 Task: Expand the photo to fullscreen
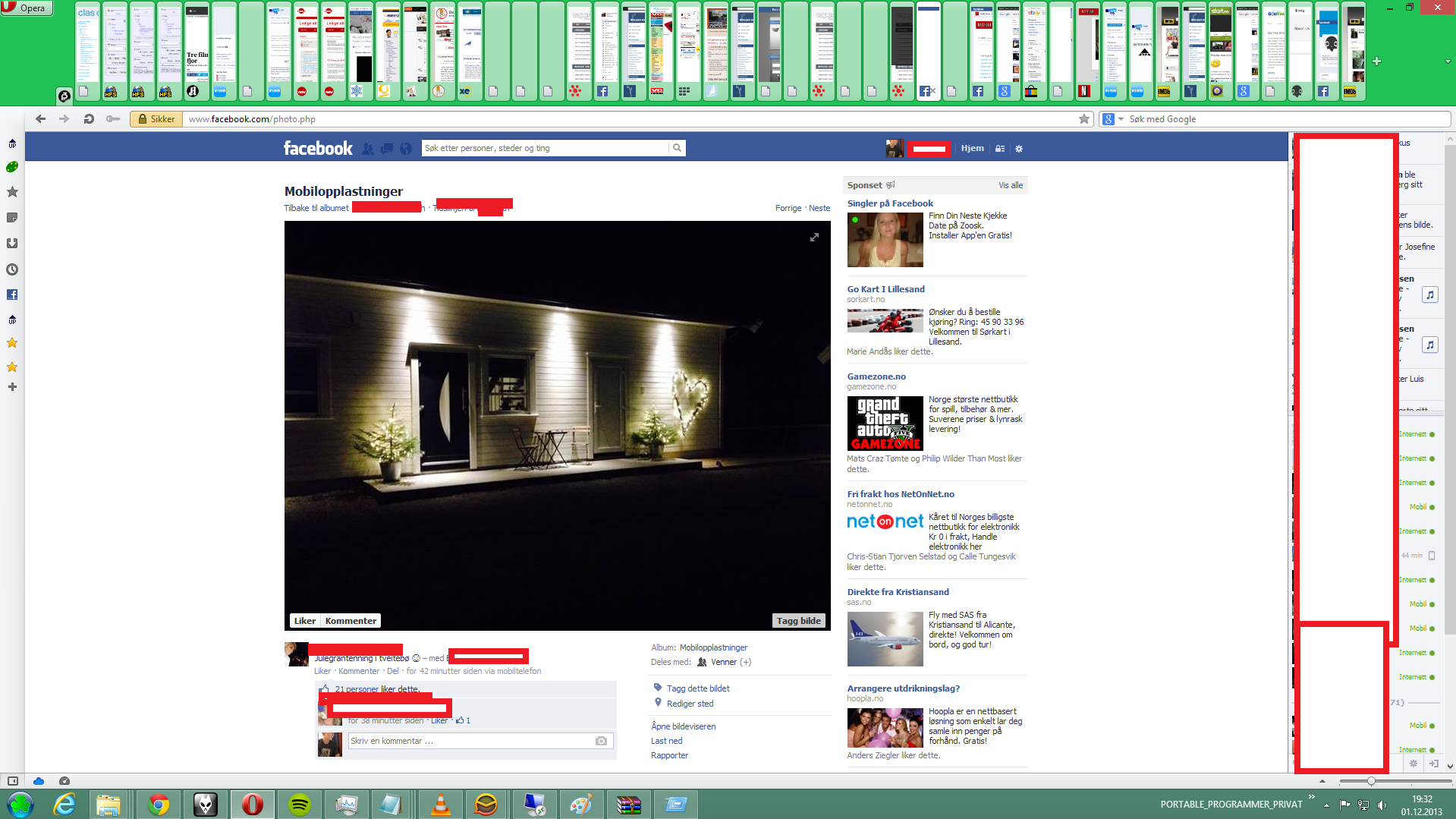[814, 238]
